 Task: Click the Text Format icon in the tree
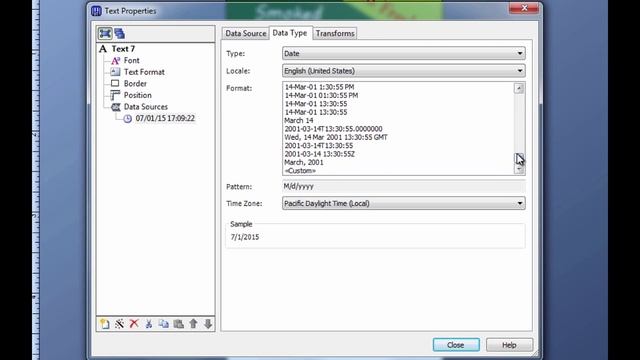pyautogui.click(x=116, y=72)
